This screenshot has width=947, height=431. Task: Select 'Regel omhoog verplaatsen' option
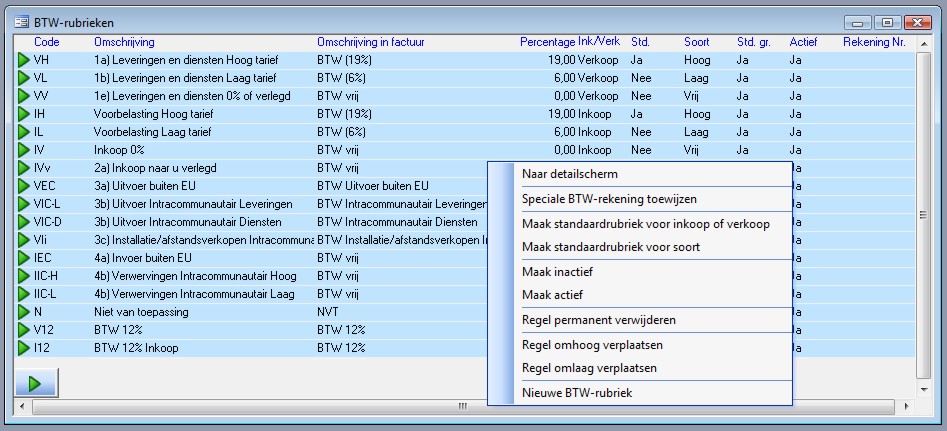(592, 345)
